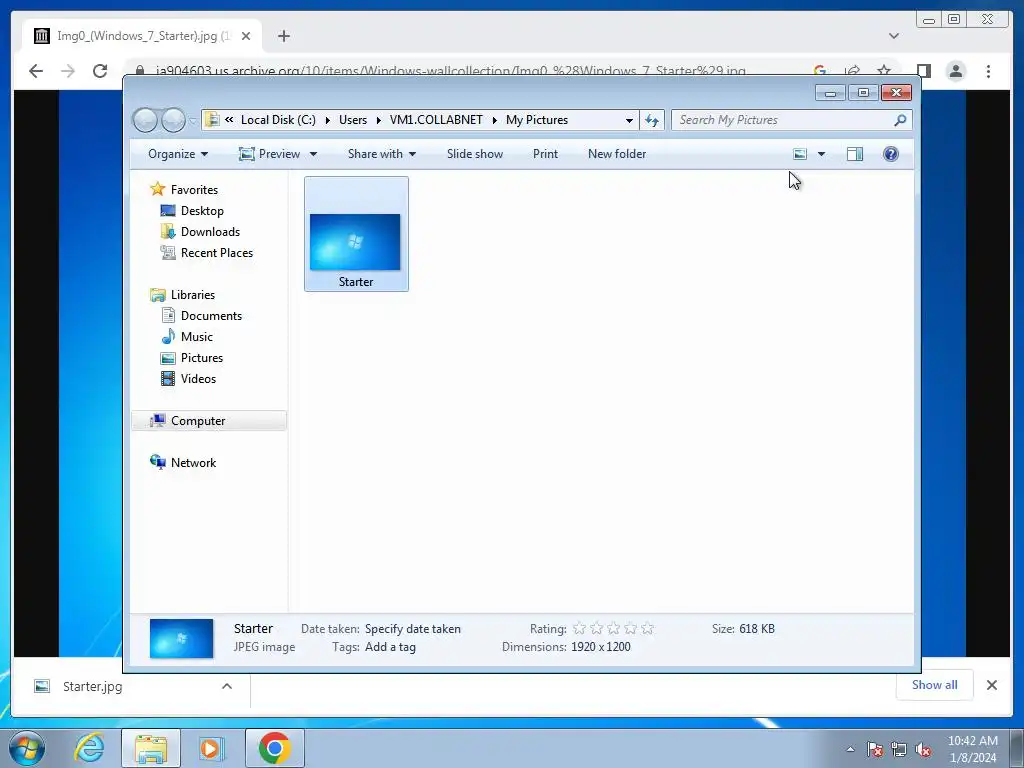Click VM1.COLLABNET in address bar
Viewport: 1024px width, 768px height.
[x=436, y=120]
